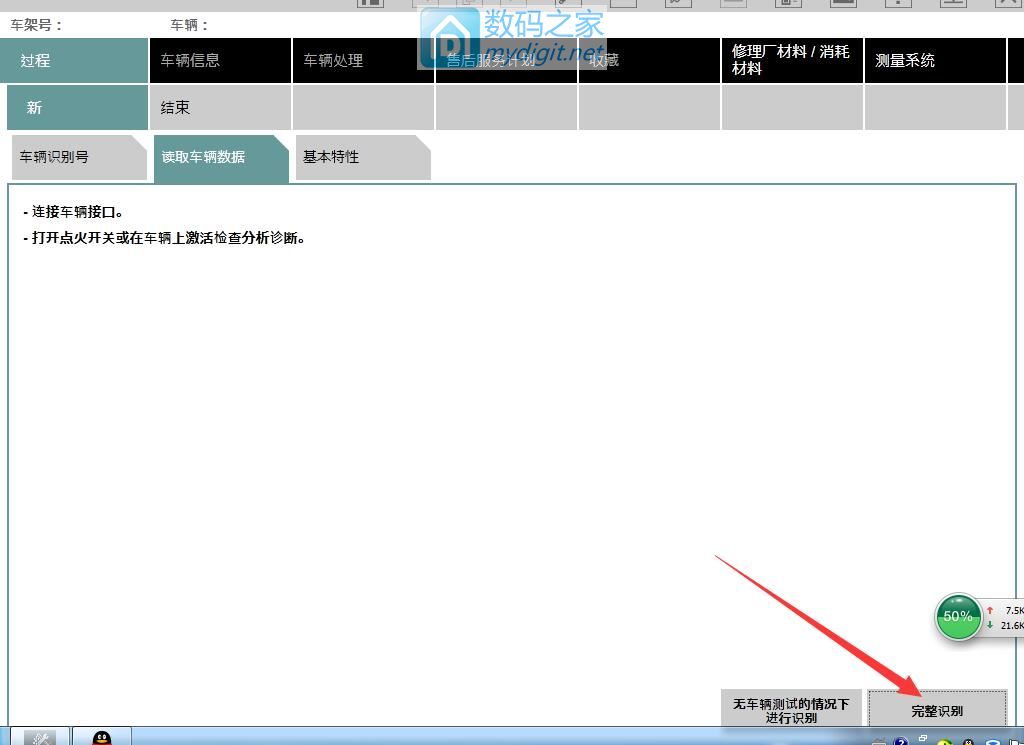Viewport: 1024px width, 745px height.
Task: Click 无车辆测试的情况下进行识别 button
Action: point(791,708)
